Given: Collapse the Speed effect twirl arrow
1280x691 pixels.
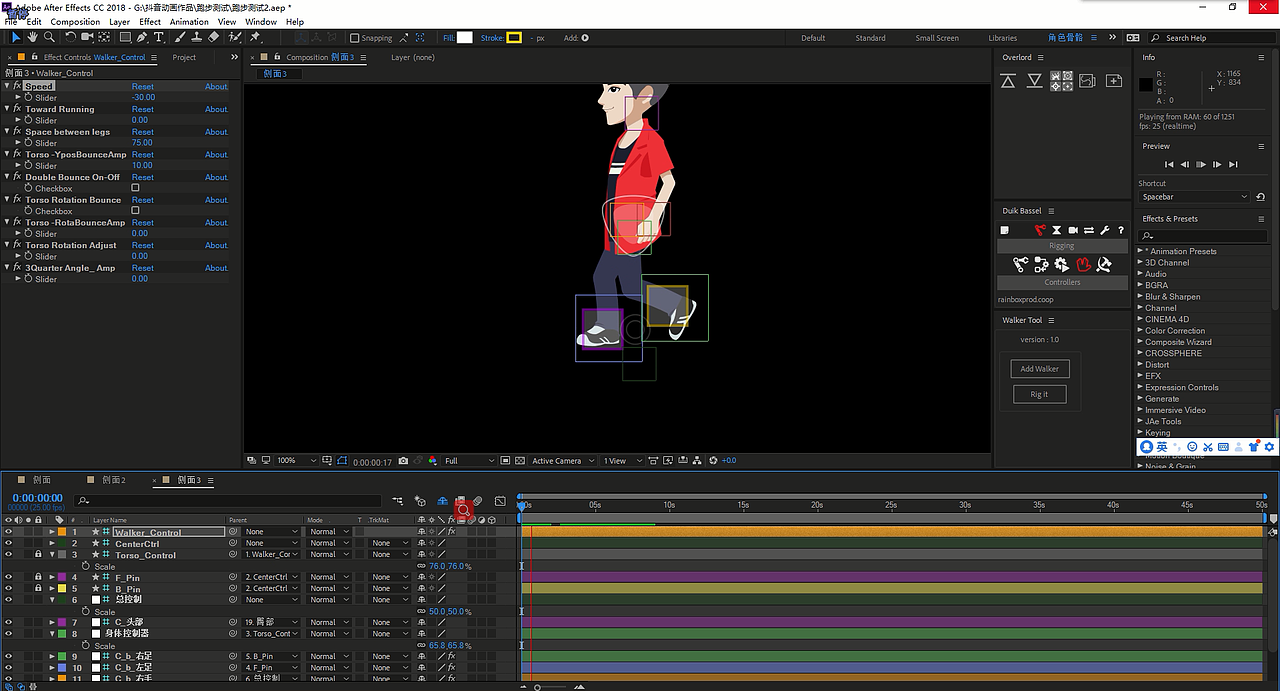Looking at the screenshot, I should tap(7, 86).
